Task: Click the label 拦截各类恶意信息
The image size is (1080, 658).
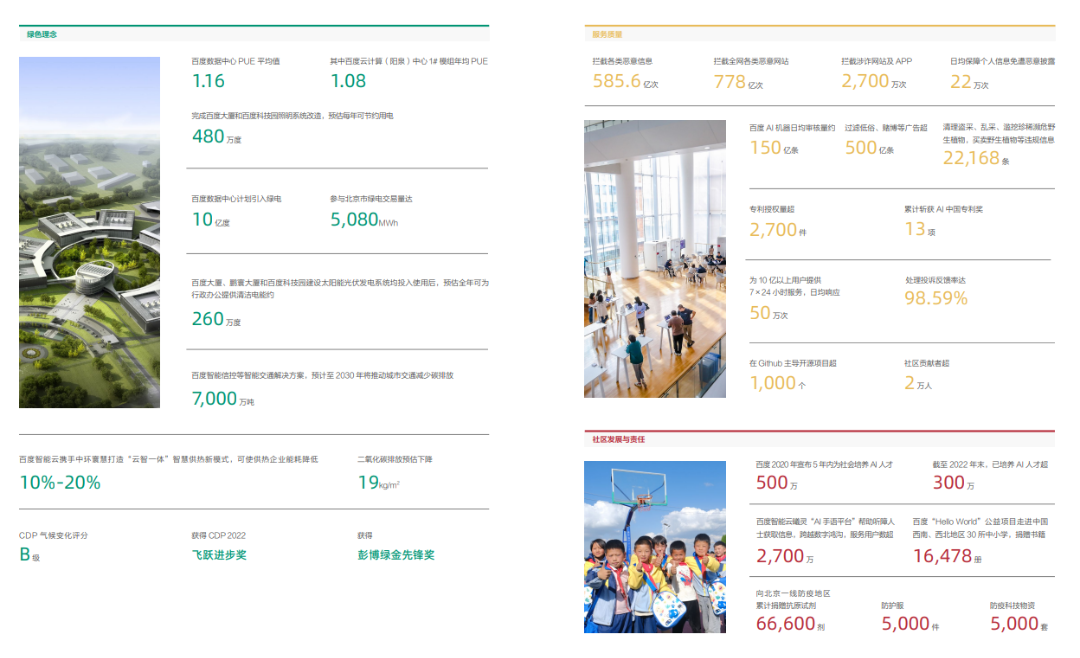Action: (623, 61)
